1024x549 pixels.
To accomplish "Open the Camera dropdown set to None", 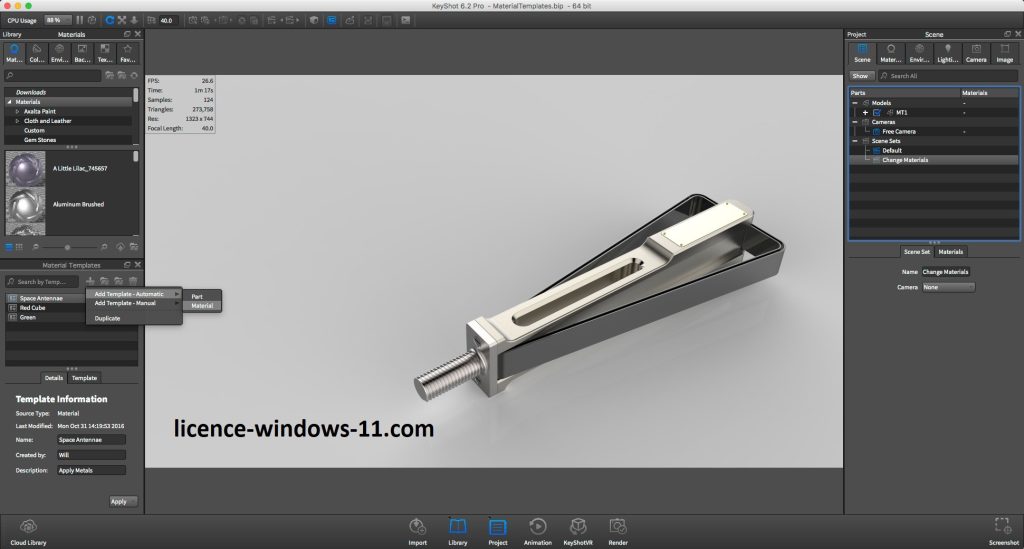I will coord(948,287).
